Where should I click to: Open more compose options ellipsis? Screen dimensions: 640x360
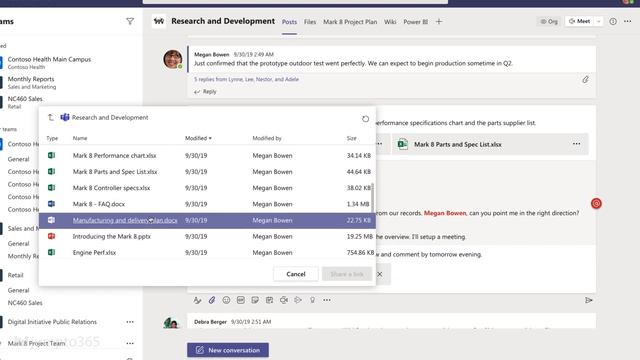click(x=327, y=300)
